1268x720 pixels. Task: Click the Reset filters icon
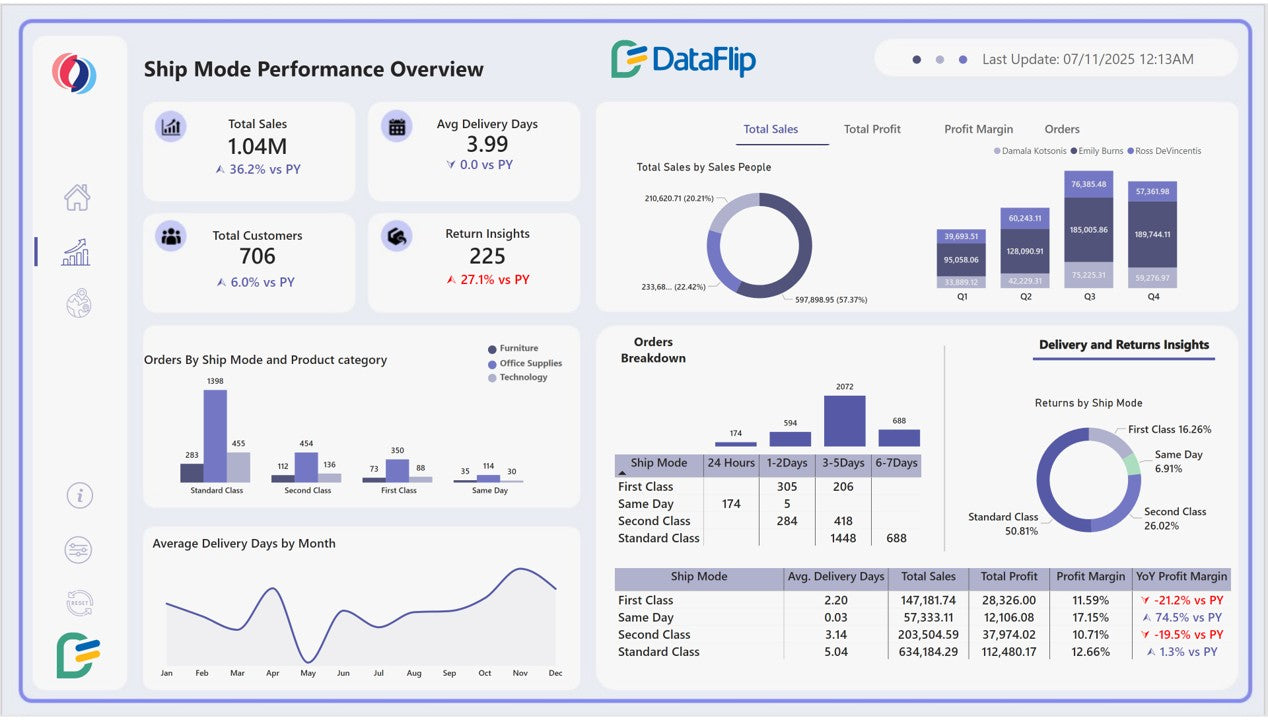tap(78, 602)
